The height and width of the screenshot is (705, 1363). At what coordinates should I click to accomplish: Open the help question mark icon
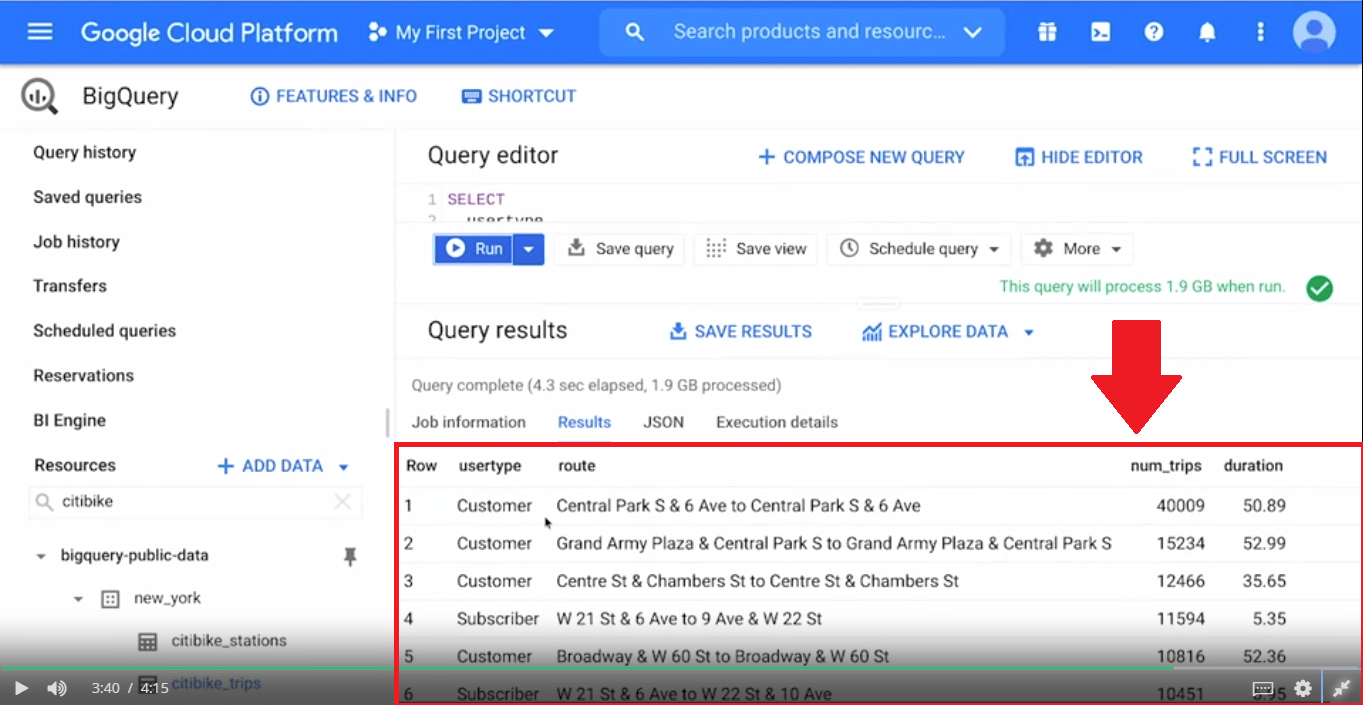[1154, 32]
